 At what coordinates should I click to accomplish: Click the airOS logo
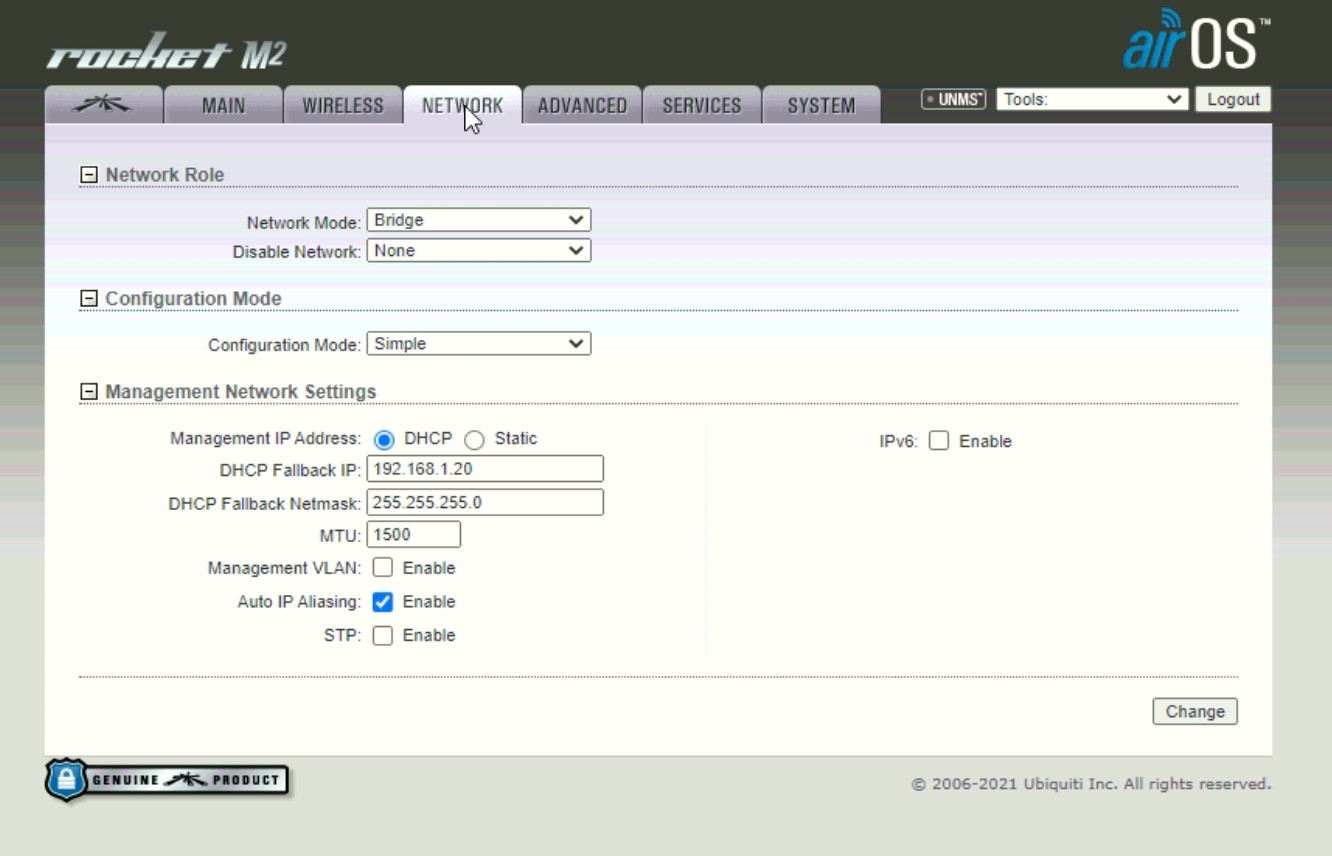1196,42
